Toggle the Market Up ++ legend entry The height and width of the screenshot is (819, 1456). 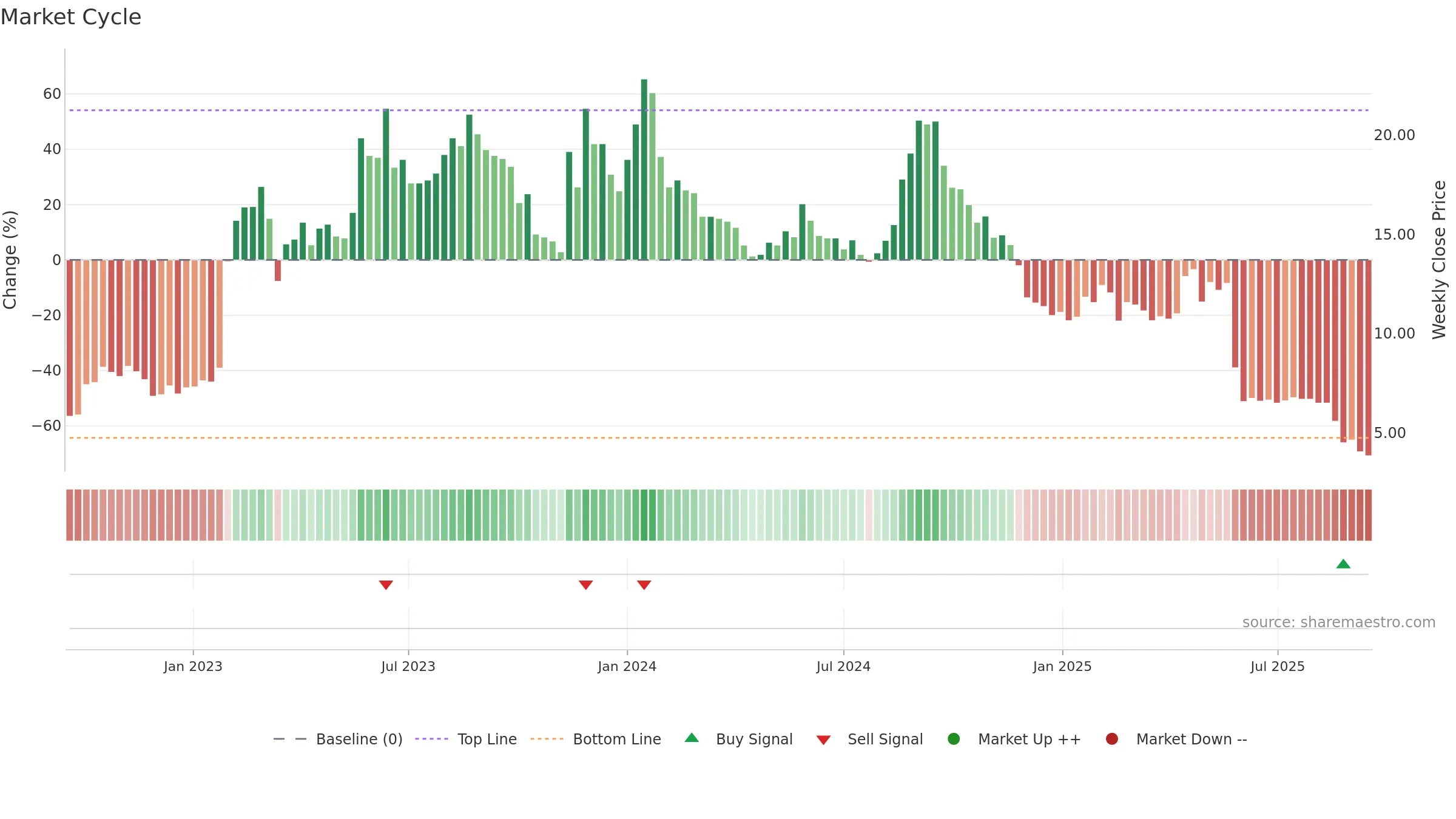[1014, 739]
